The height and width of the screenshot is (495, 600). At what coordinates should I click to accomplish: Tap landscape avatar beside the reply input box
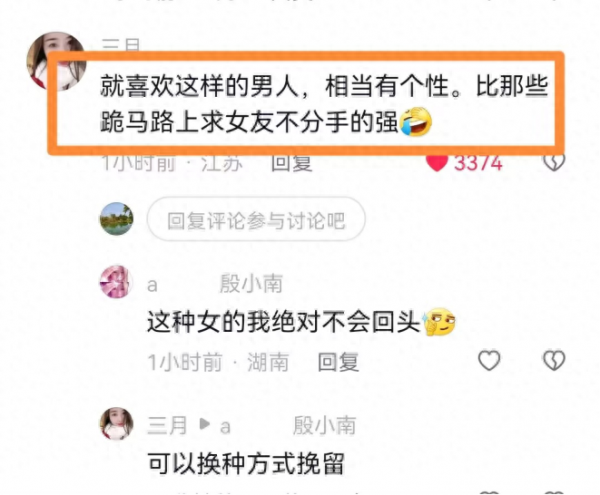pos(116,218)
